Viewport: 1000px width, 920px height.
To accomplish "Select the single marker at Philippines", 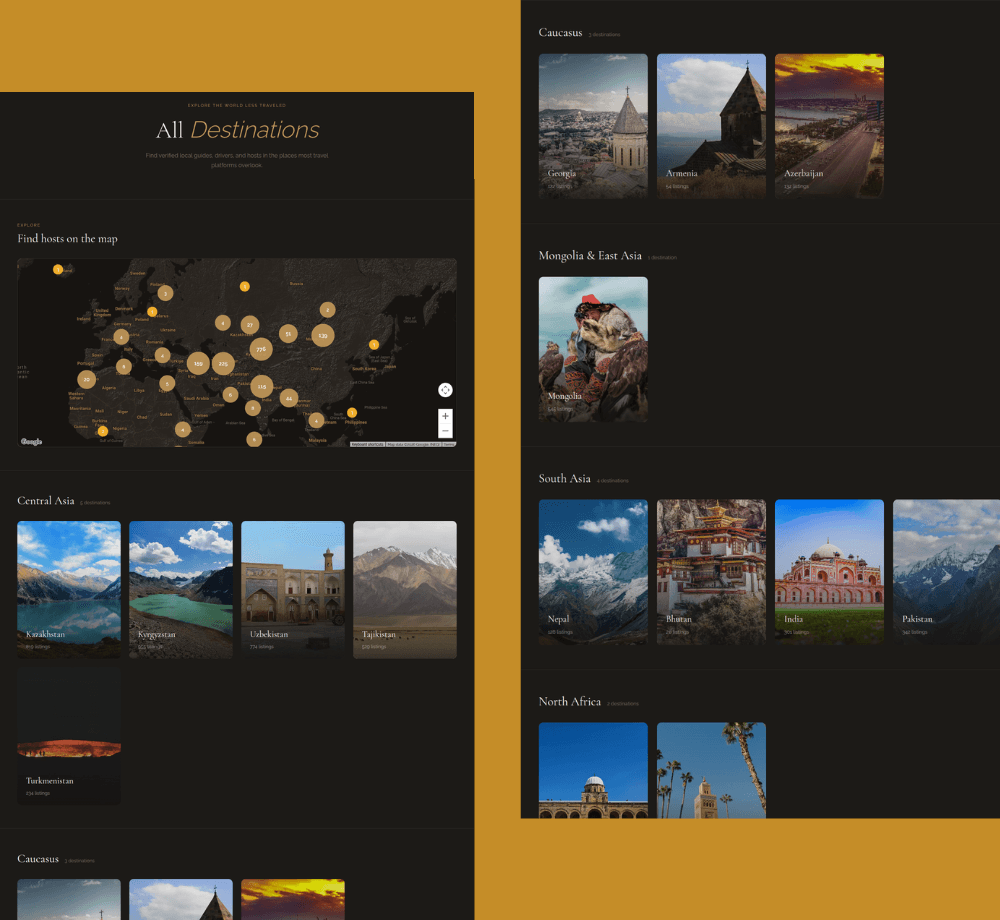I will coord(351,413).
